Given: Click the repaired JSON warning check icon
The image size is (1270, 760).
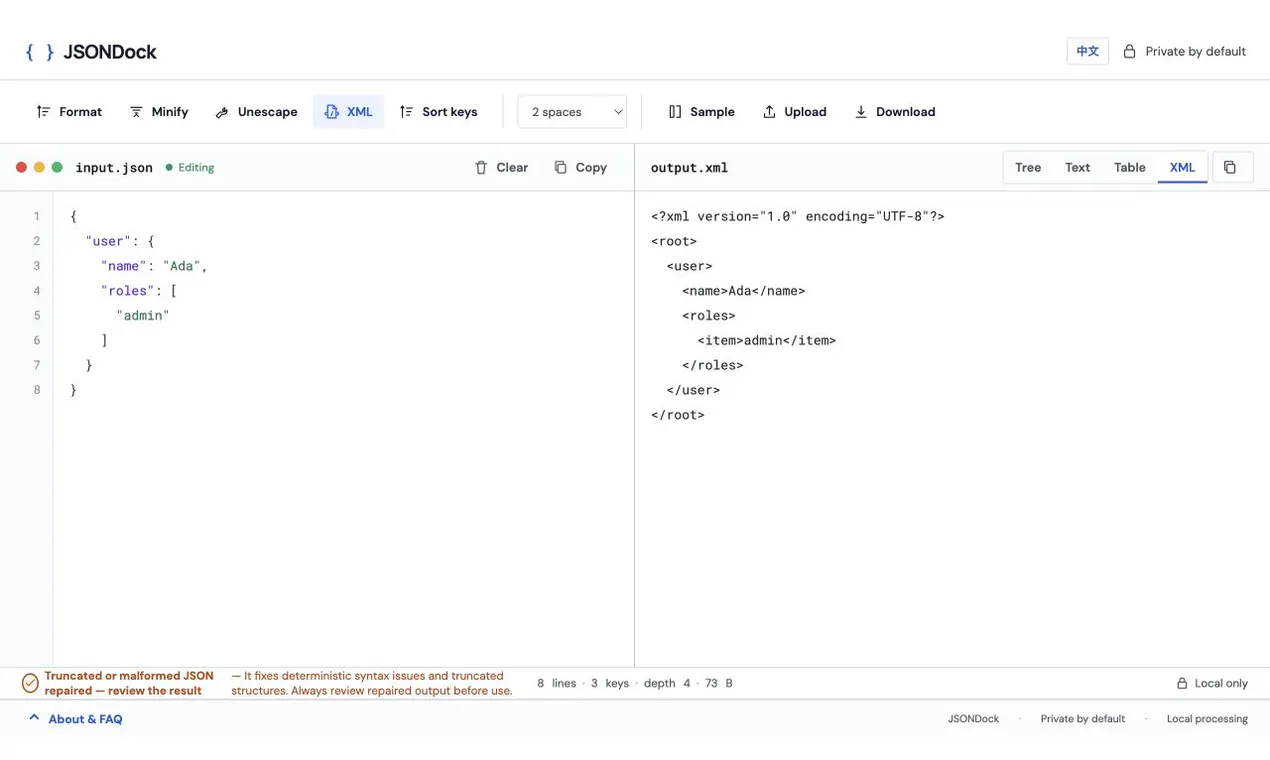Looking at the screenshot, I should [30, 683].
